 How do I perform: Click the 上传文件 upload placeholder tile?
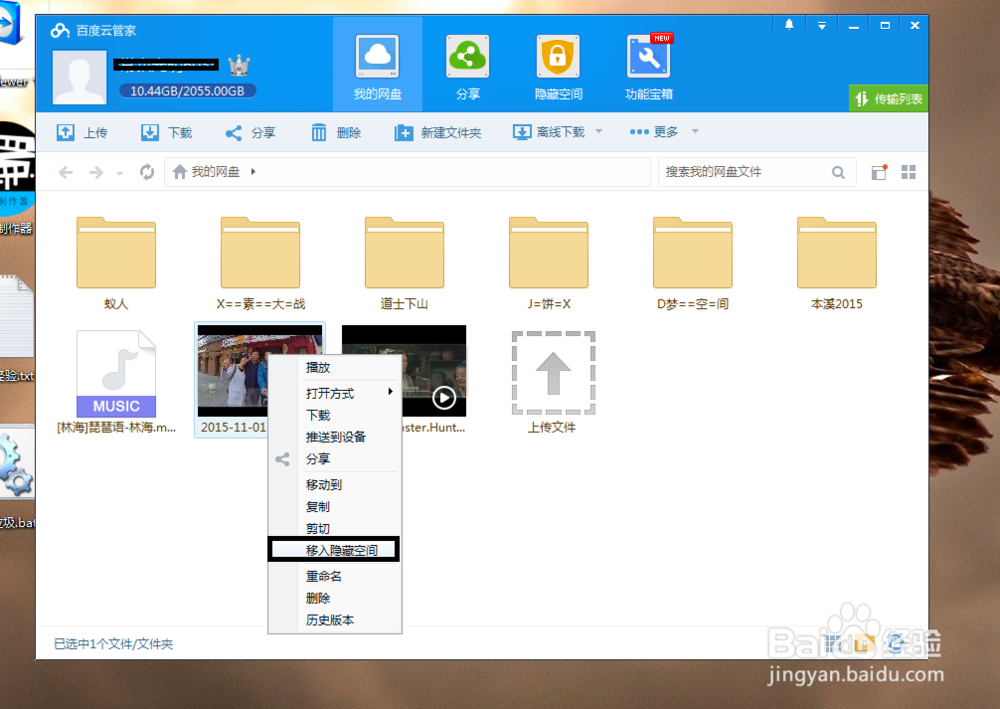553,372
